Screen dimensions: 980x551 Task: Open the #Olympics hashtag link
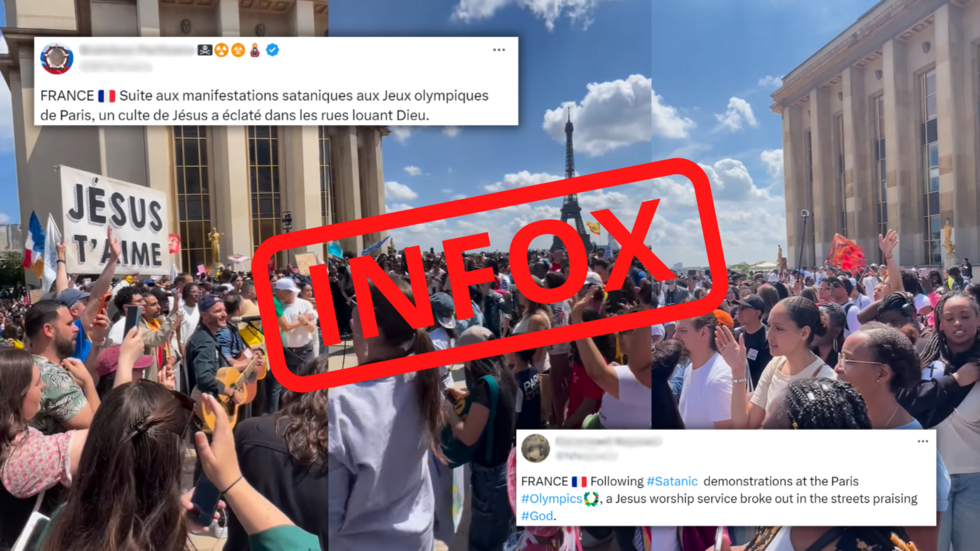coord(552,499)
